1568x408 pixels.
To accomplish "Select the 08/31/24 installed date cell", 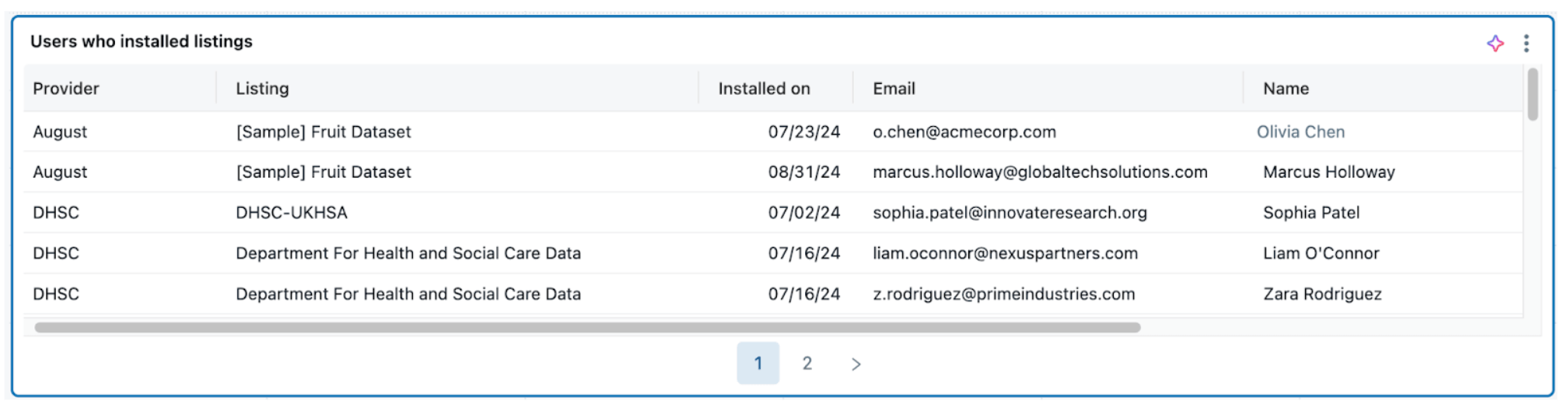I will click(803, 172).
